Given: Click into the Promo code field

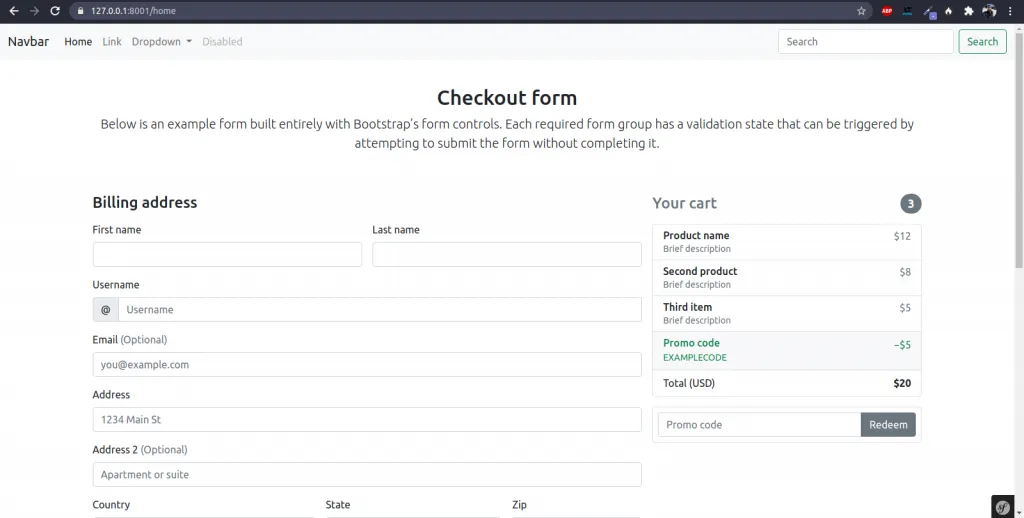Looking at the screenshot, I should pos(759,425).
